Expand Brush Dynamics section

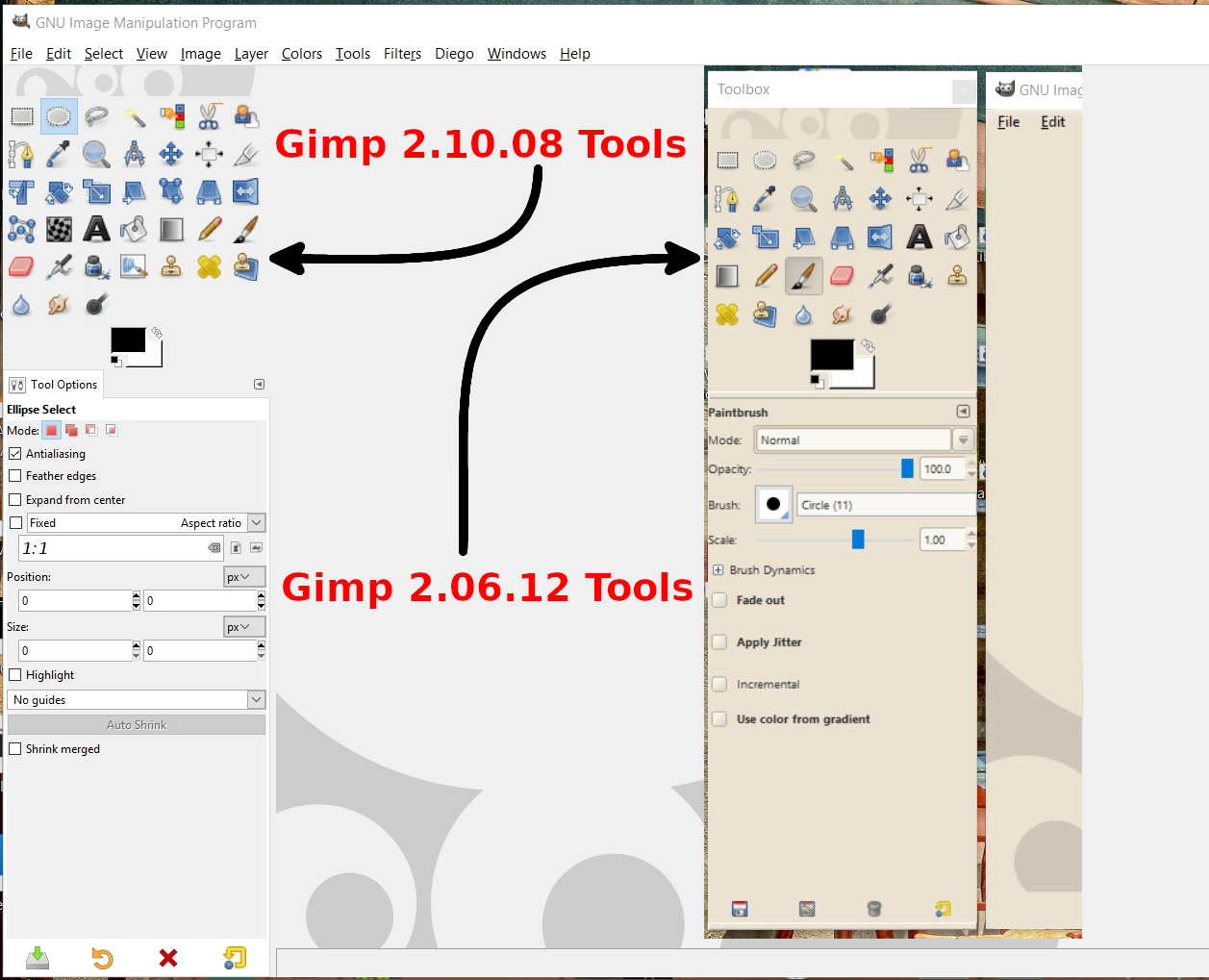tap(718, 570)
